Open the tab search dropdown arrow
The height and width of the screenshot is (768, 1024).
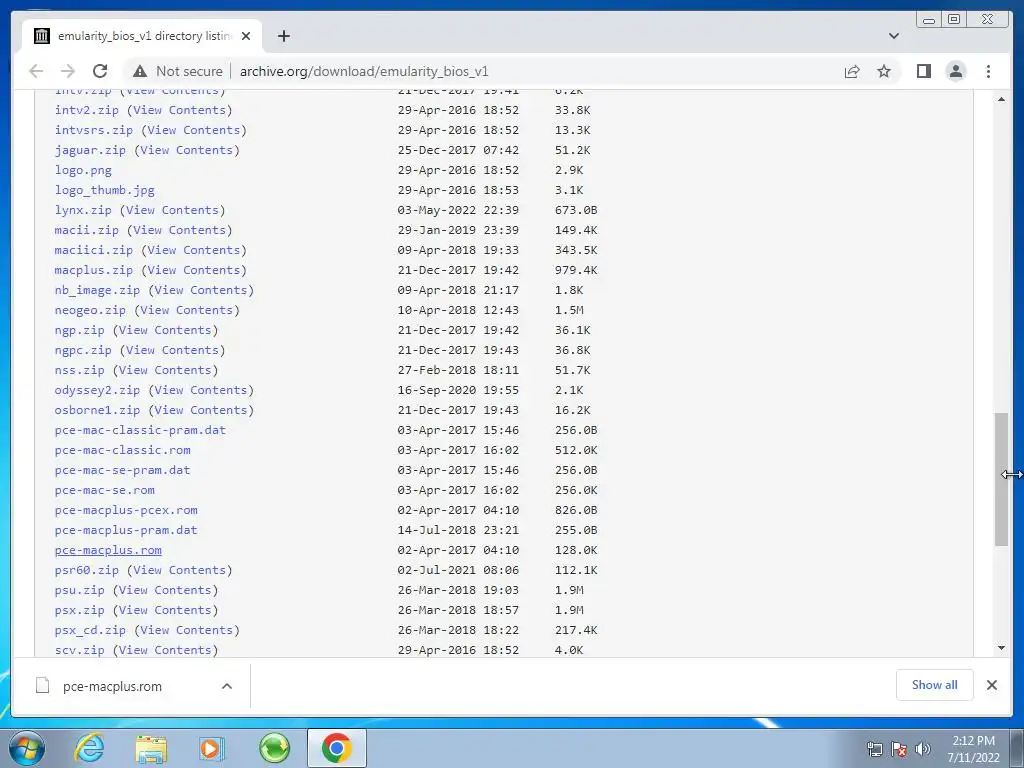point(893,36)
